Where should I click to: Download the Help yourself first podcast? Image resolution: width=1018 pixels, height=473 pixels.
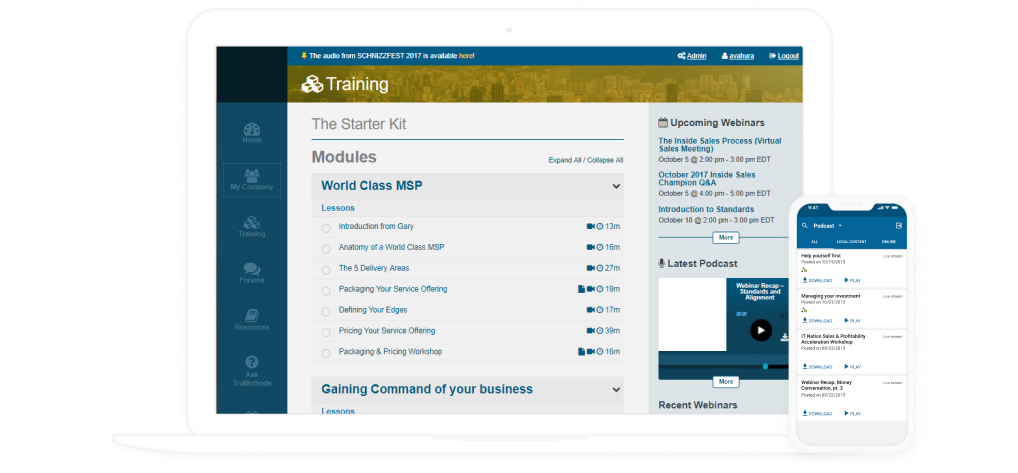(x=817, y=280)
